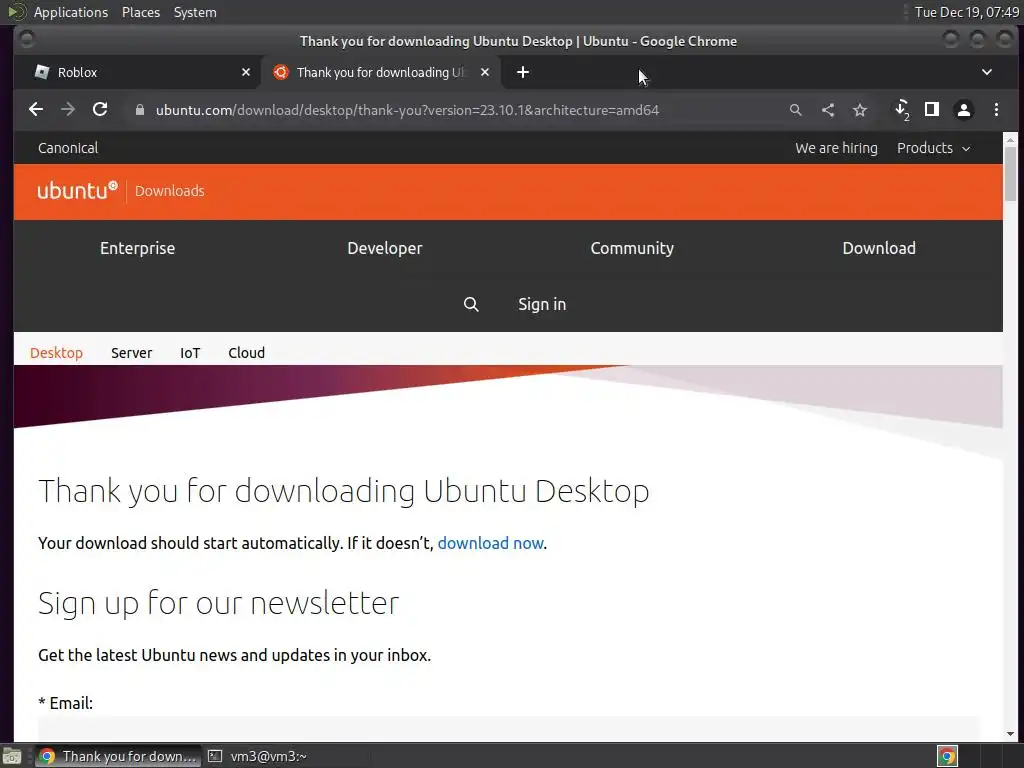Click the browser forward arrow
1024x768 pixels.
coord(68,110)
